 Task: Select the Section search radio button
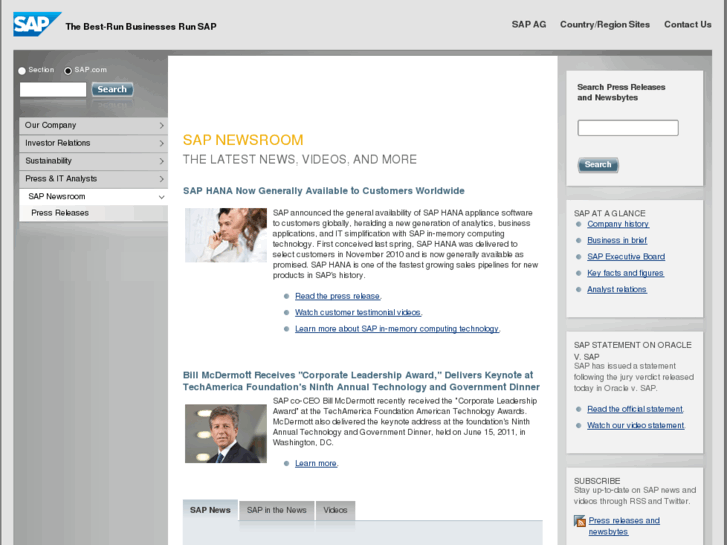22,71
